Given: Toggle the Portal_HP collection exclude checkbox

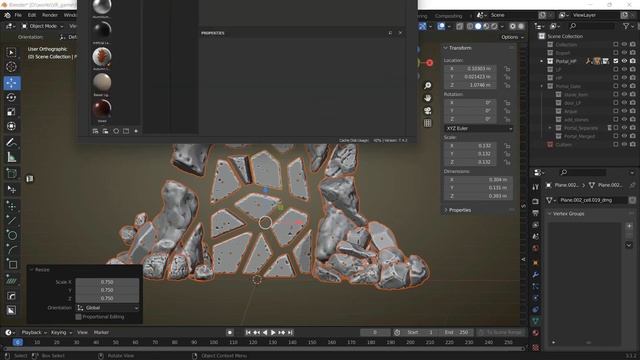Looking at the screenshot, I should pos(616,61).
